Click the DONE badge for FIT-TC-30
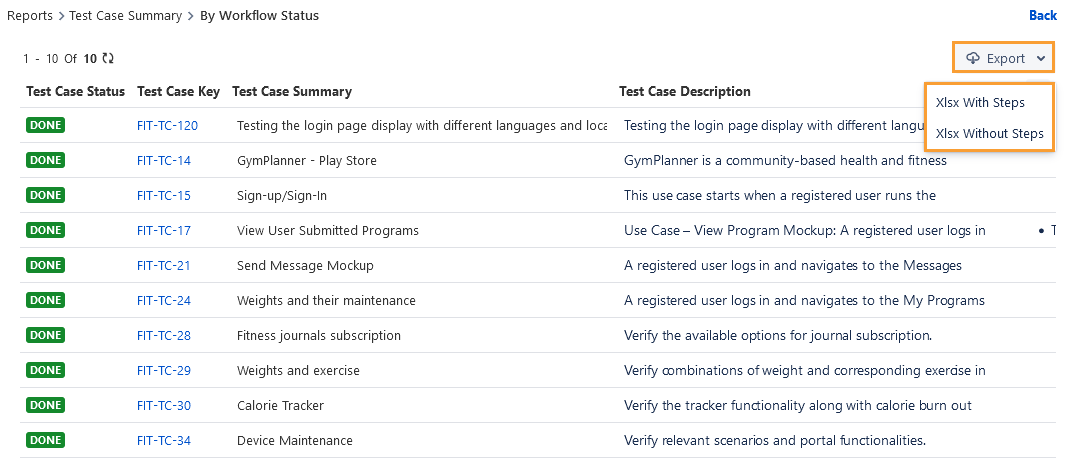 point(46,405)
